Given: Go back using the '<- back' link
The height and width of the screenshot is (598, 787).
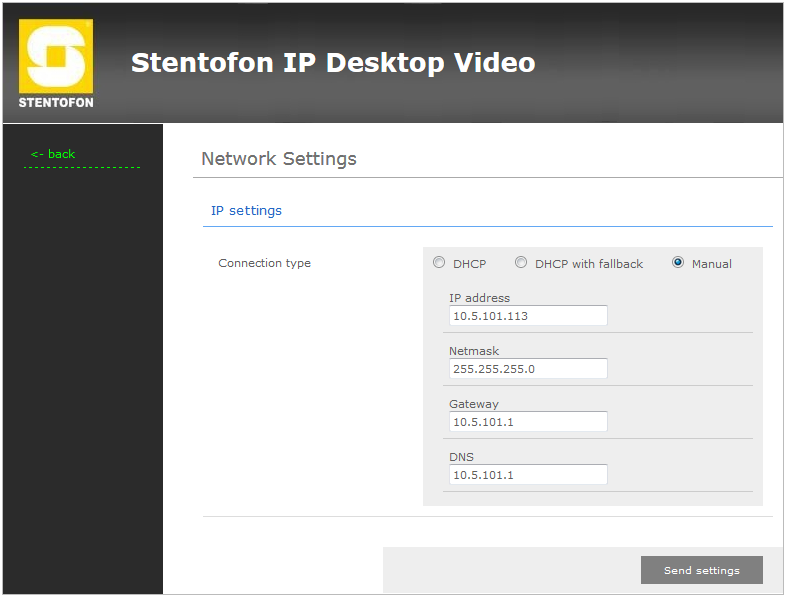Looking at the screenshot, I should click(x=53, y=154).
